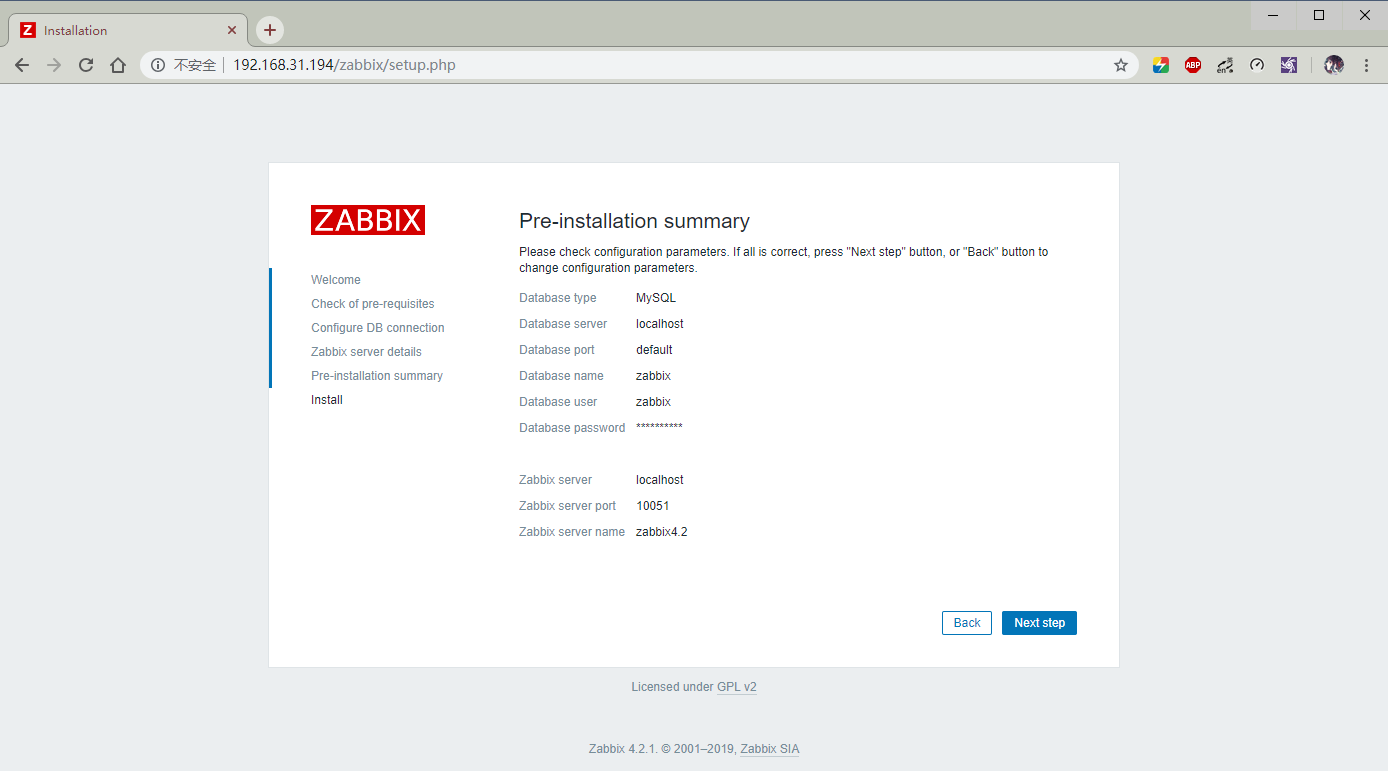Select Zabbix server details step
This screenshot has width=1388, height=771.
click(366, 352)
